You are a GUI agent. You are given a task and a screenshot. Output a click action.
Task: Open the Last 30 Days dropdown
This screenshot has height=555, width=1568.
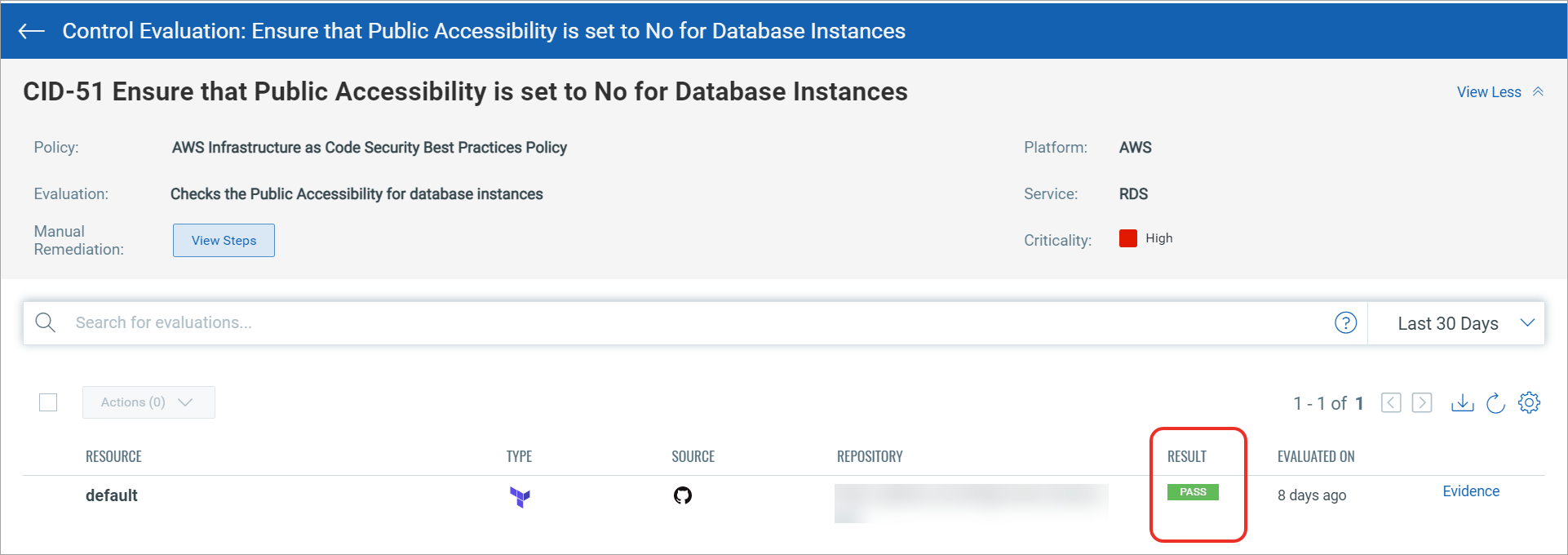[x=1456, y=323]
